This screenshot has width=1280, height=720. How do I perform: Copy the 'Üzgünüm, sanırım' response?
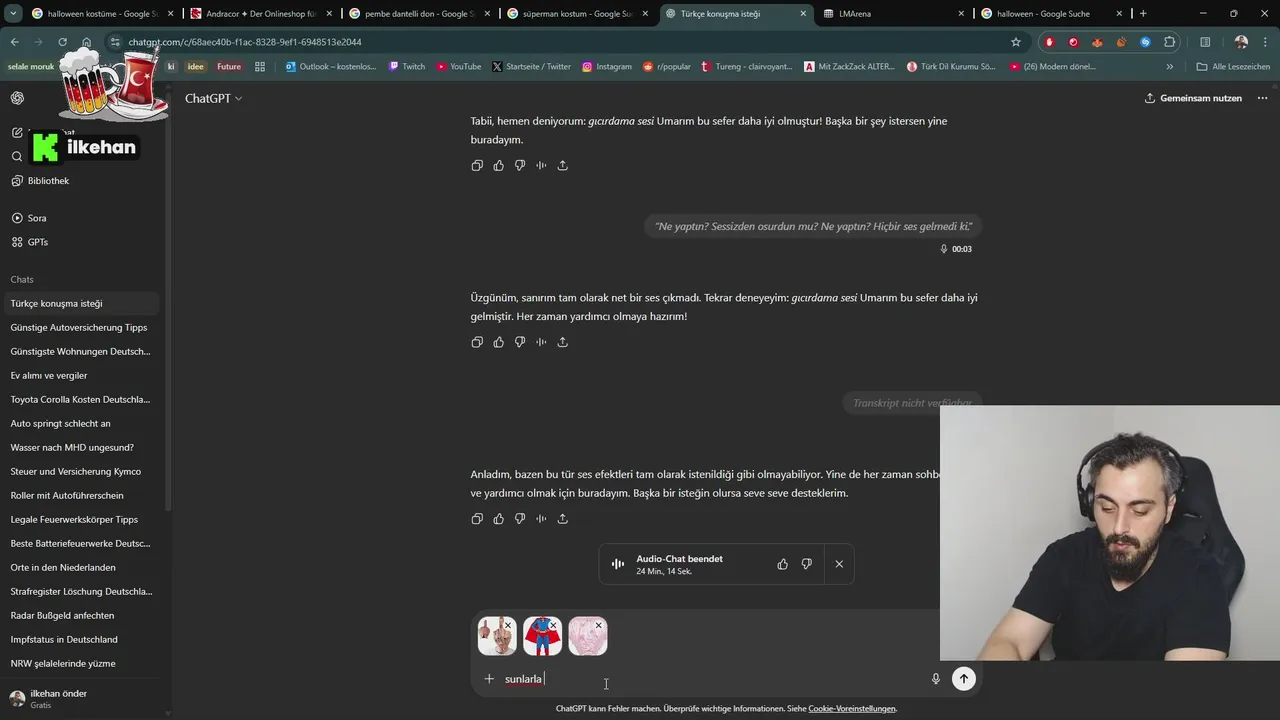click(477, 342)
